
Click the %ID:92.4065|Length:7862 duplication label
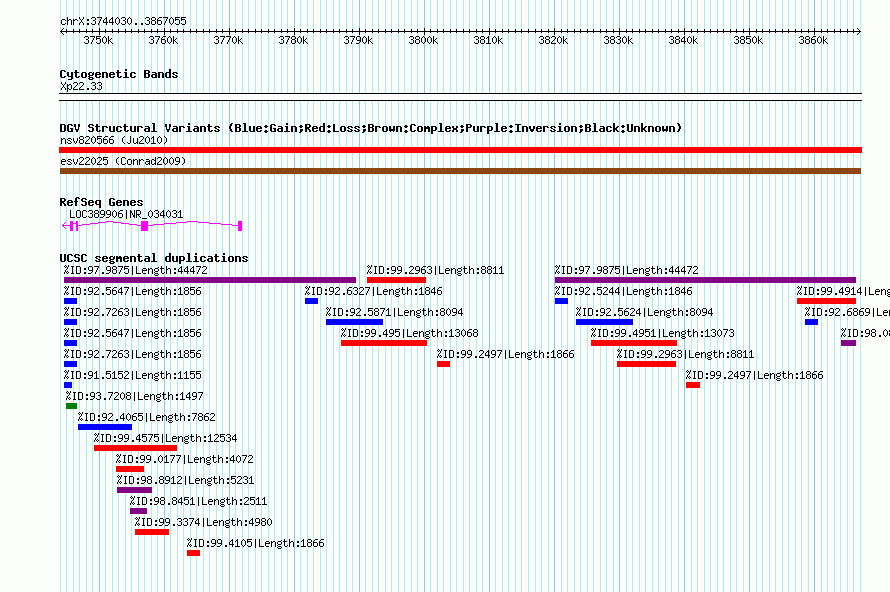coord(147,417)
